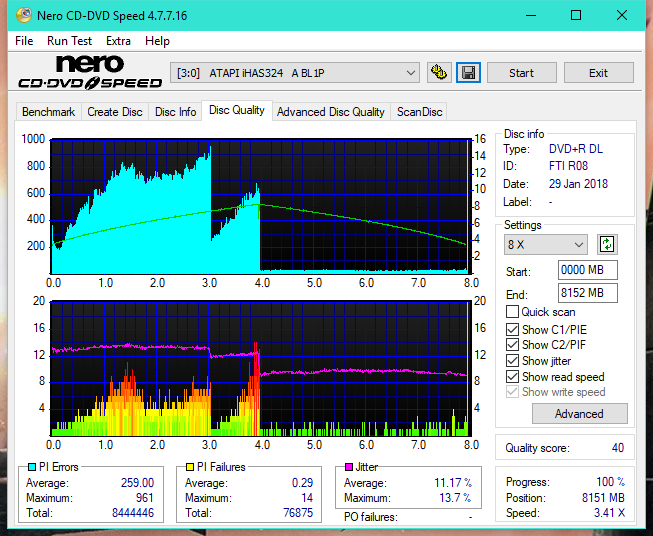This screenshot has height=536, width=653.
Task: Click the Quality score value 40
Action: point(618,448)
